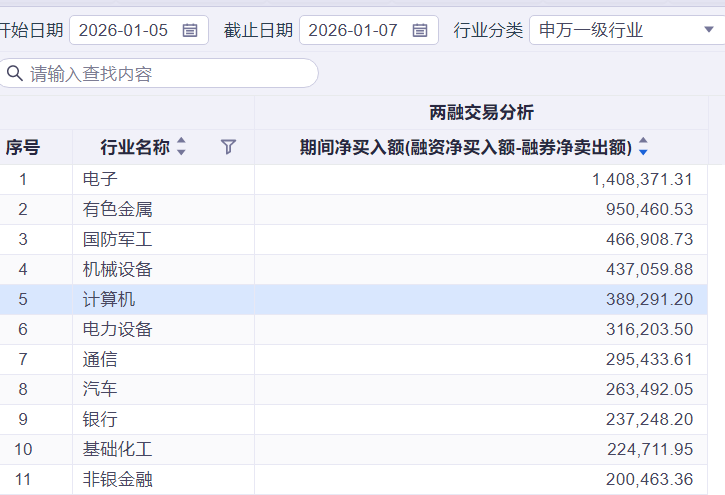Click the 行业名称 column header text
Image resolution: width=725 pixels, height=495 pixels.
click(135, 147)
